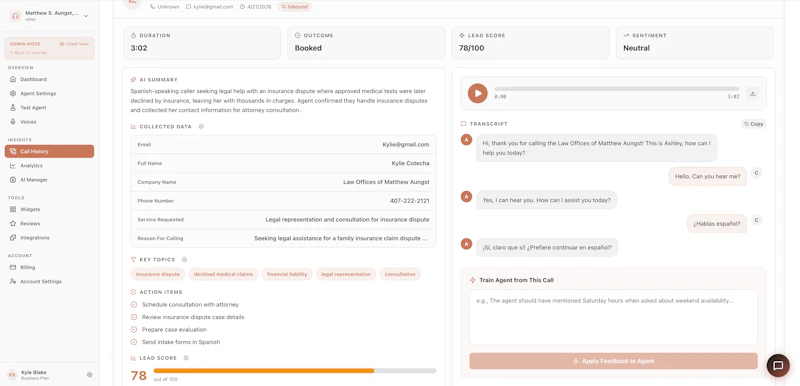Select the declined medical claims tag

(x=223, y=274)
